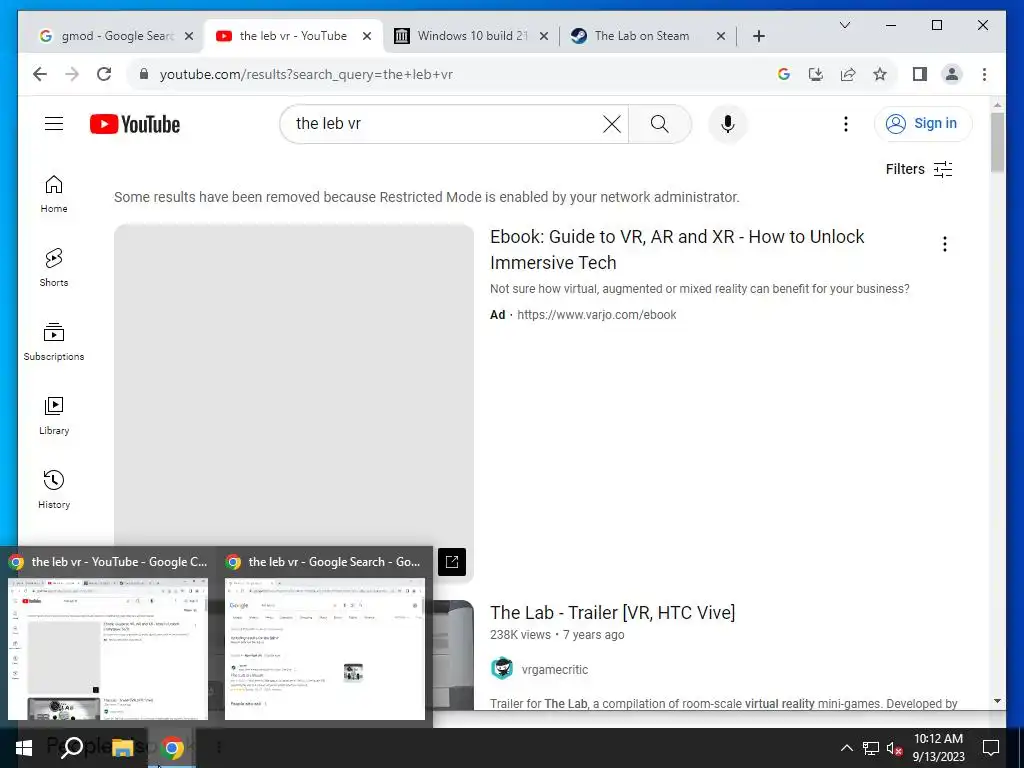The width and height of the screenshot is (1024, 768).
Task: Switch to the Windows 10 build tab
Action: [472, 36]
